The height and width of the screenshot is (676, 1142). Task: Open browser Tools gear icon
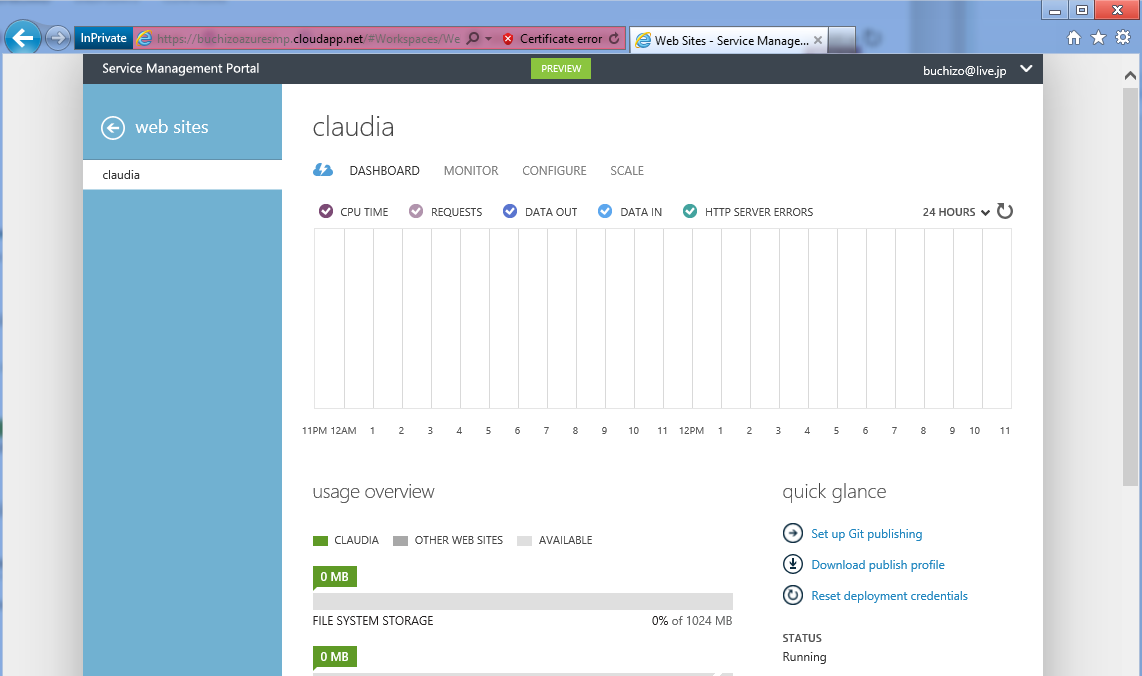pos(1123,37)
